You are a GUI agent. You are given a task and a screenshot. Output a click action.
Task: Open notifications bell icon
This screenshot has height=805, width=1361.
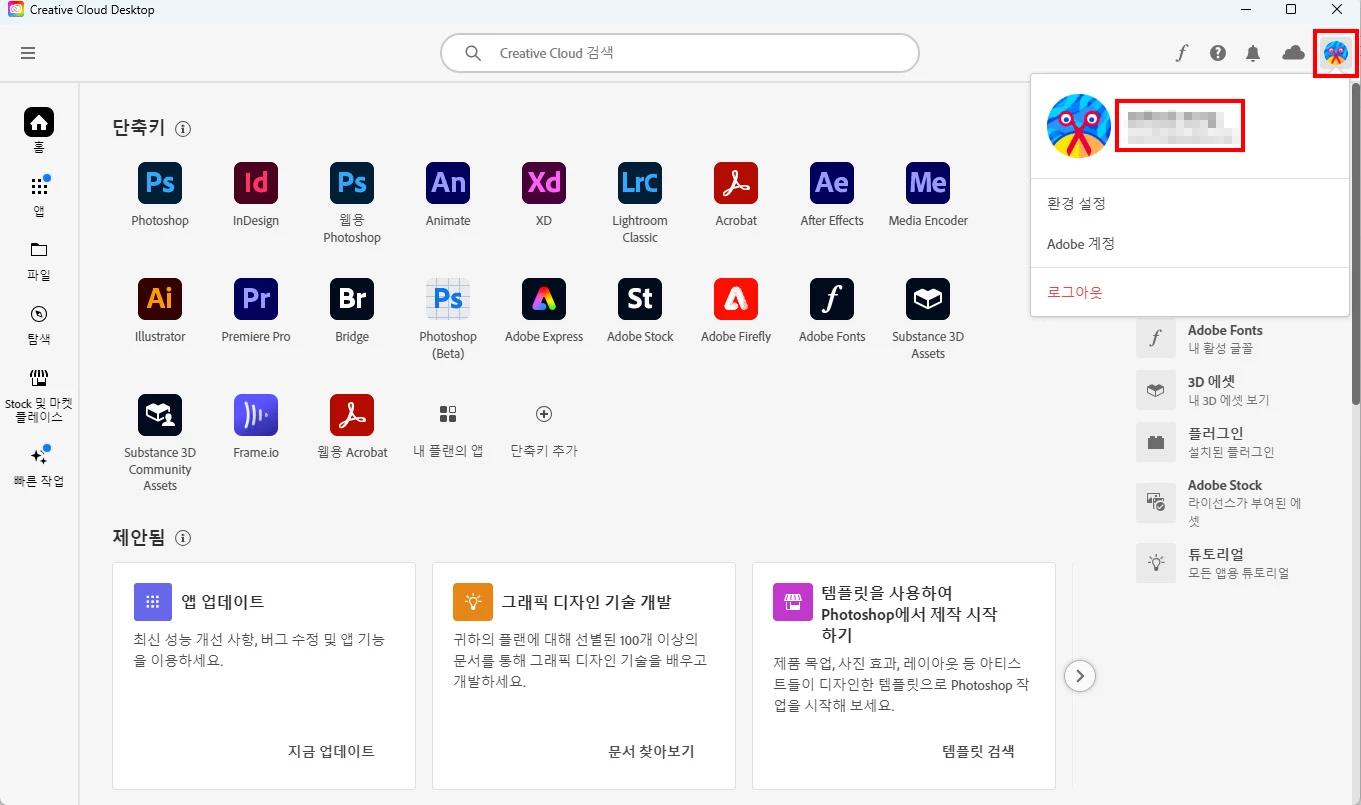click(1253, 53)
